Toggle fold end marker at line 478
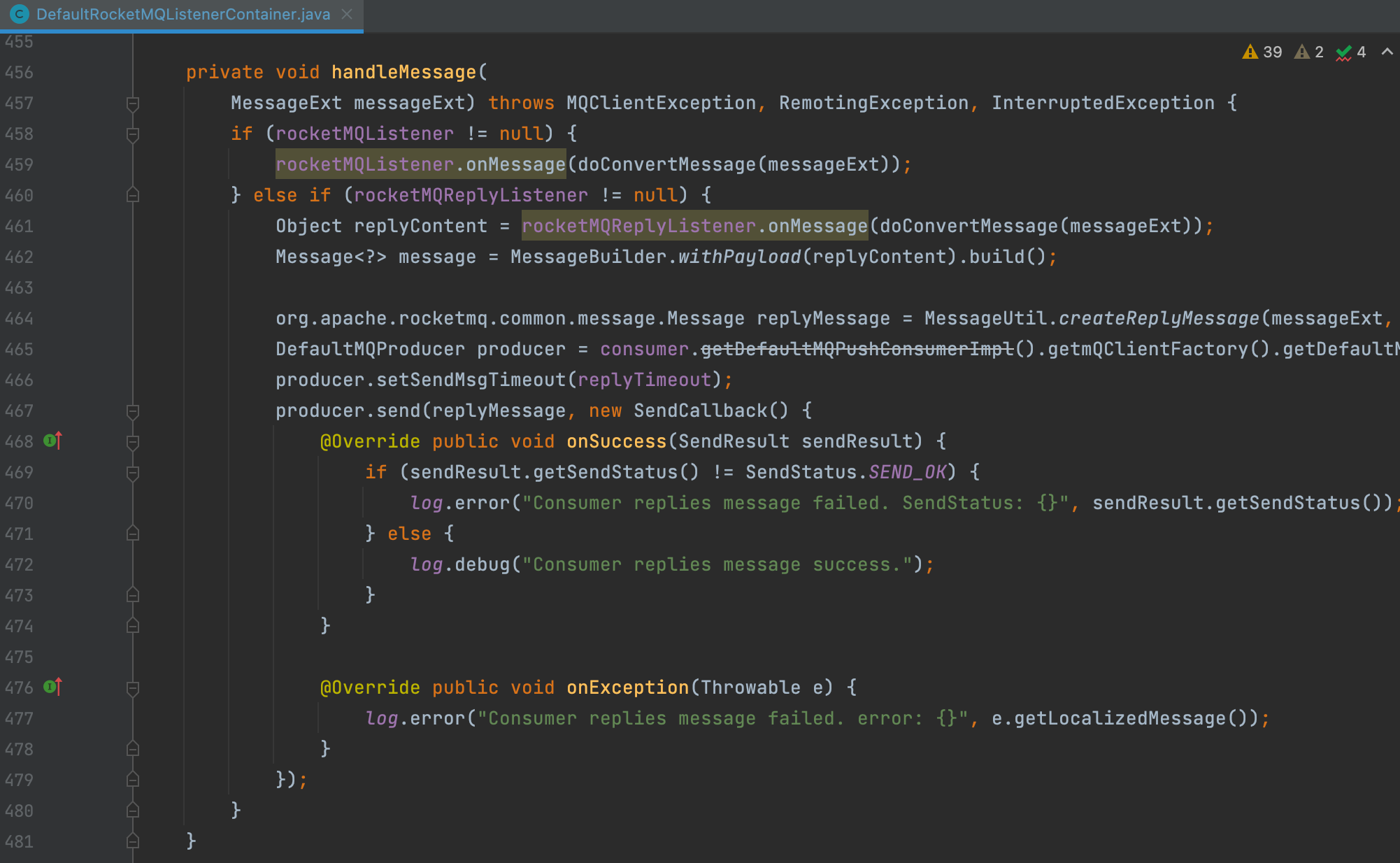This screenshot has width=1400, height=863. (x=133, y=749)
